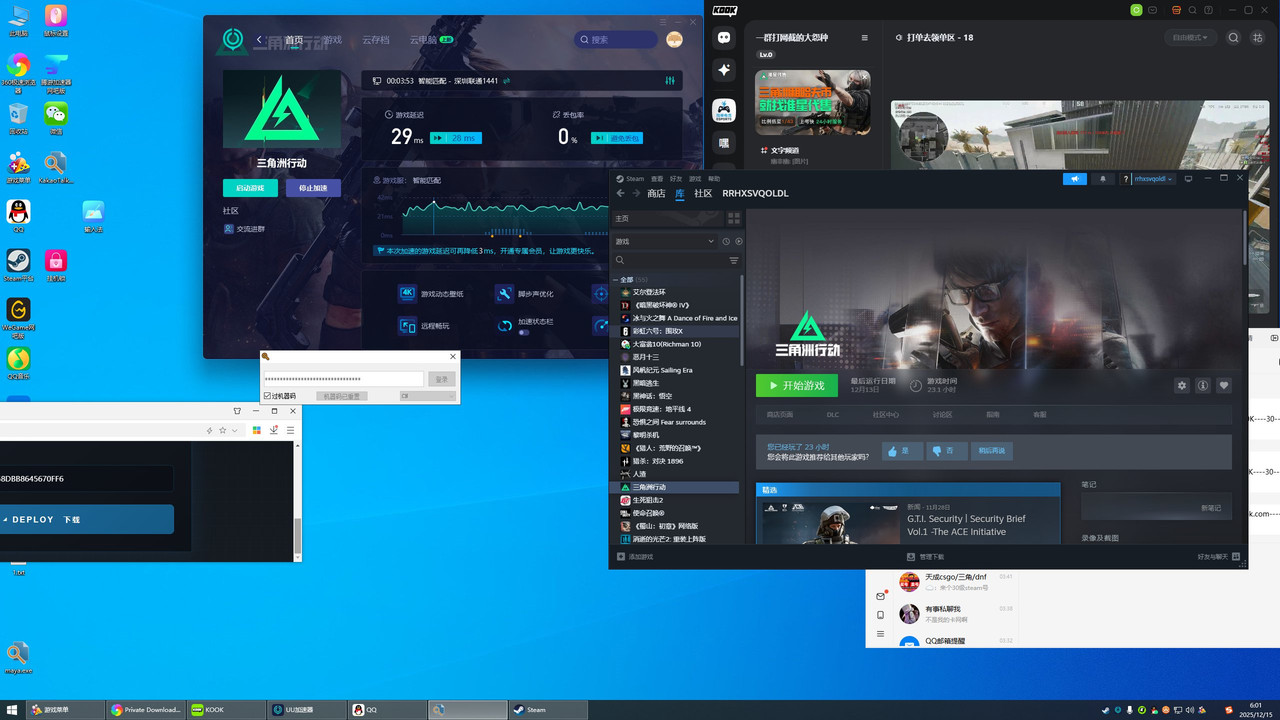
Task: Open Steam notifications bell
Action: click(x=1103, y=179)
